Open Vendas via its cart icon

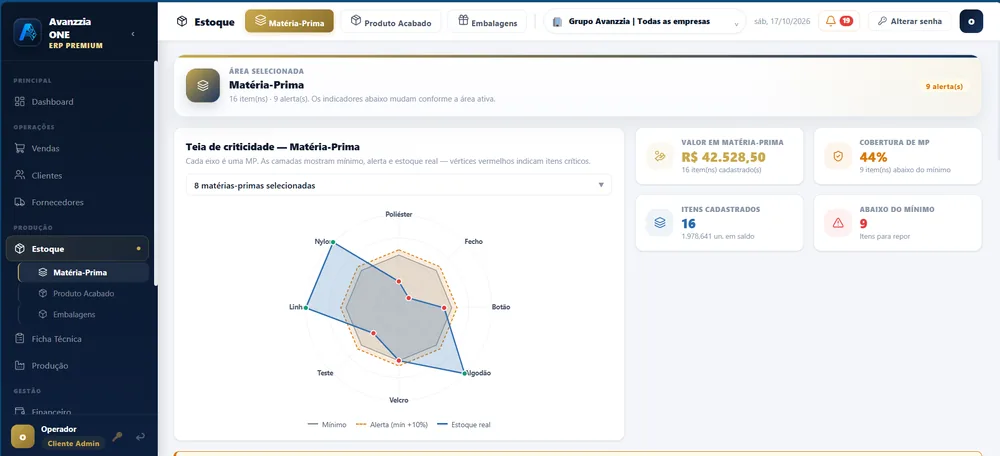(x=19, y=148)
